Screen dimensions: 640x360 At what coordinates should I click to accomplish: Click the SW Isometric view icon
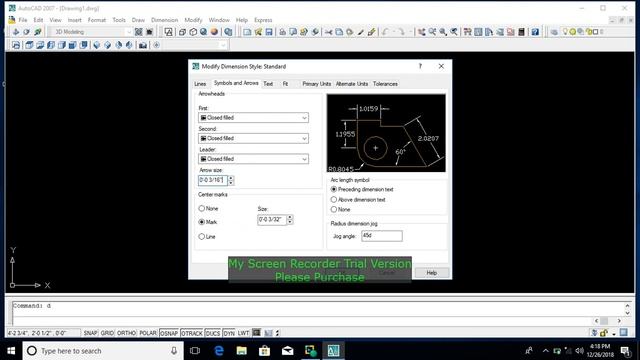(x=96, y=45)
